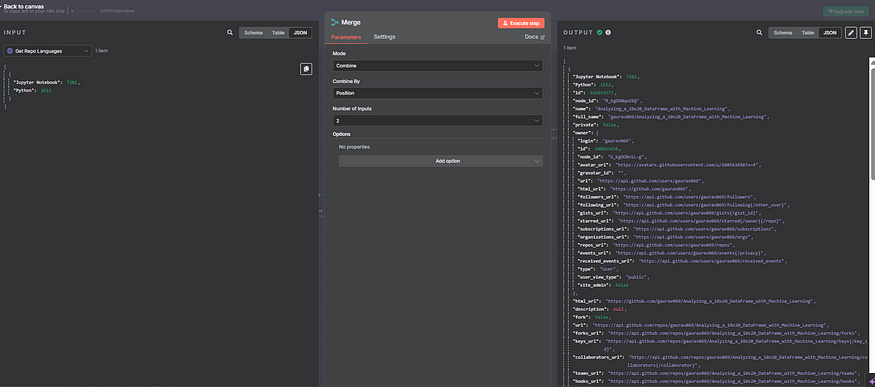This screenshot has width=875, height=387.
Task: Click the "login": "gaurav069" line
Action: (x=607, y=141)
